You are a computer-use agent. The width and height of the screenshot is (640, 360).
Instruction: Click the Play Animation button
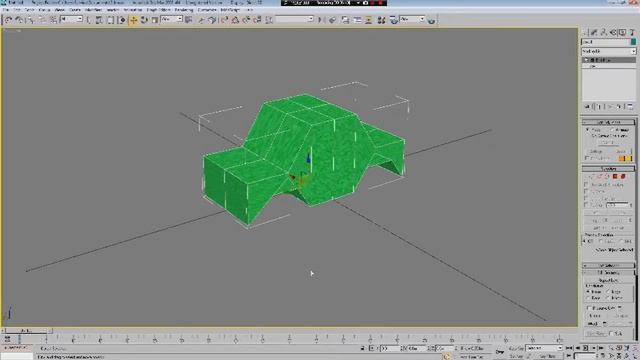[x=585, y=348]
